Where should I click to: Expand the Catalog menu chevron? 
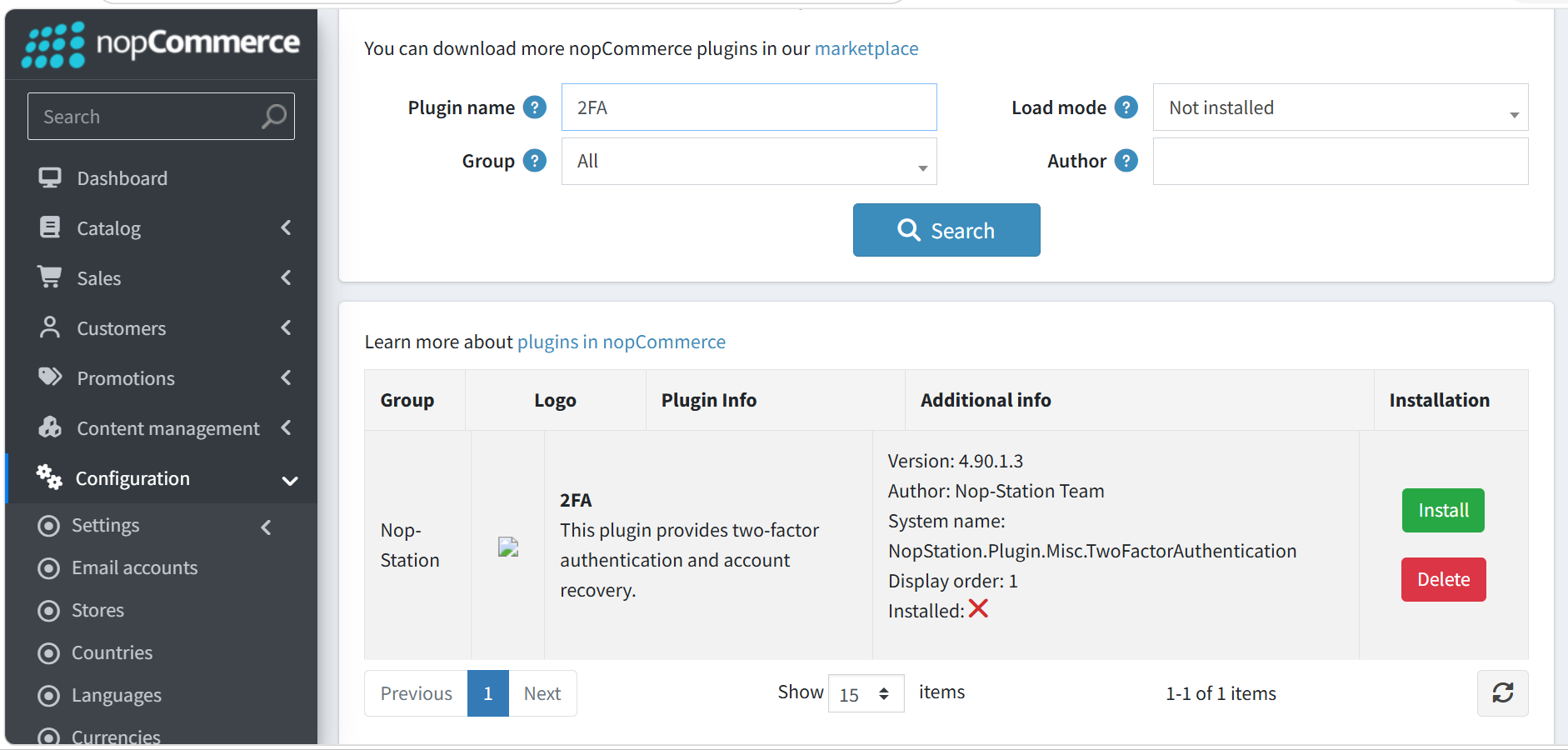coord(287,227)
